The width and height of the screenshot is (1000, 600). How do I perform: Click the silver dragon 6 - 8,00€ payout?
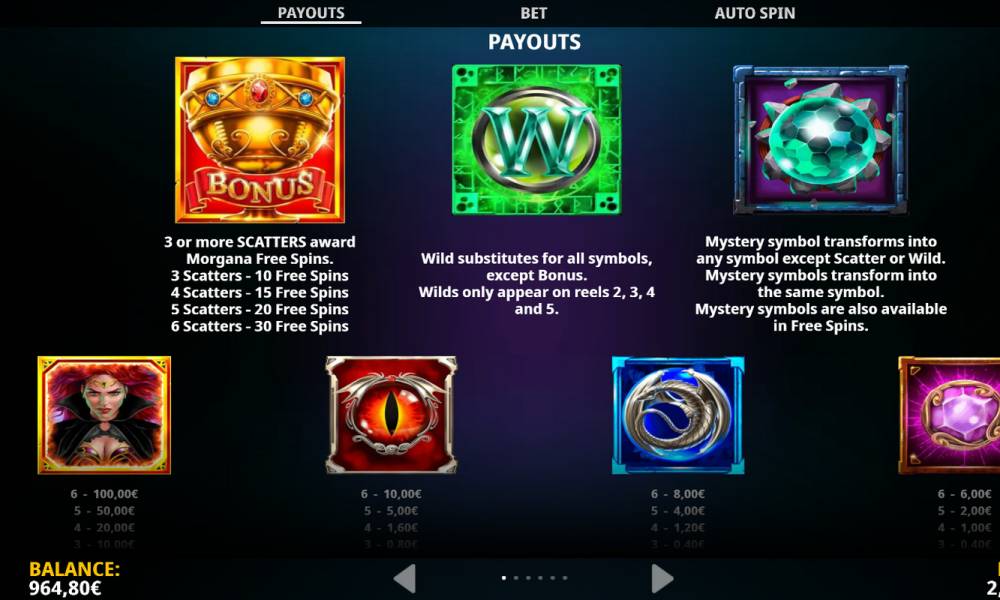tap(678, 494)
